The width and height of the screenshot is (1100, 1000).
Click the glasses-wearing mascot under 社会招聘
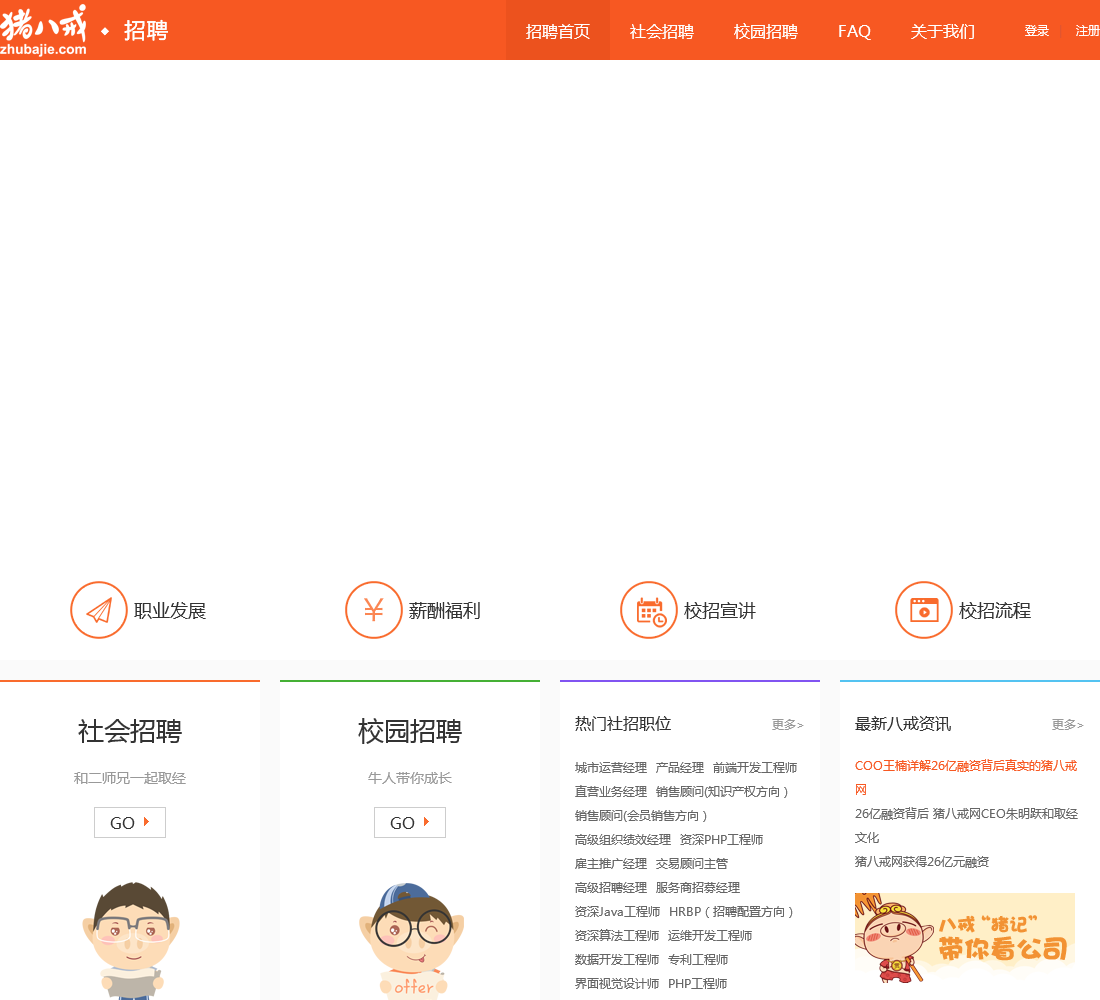131,939
